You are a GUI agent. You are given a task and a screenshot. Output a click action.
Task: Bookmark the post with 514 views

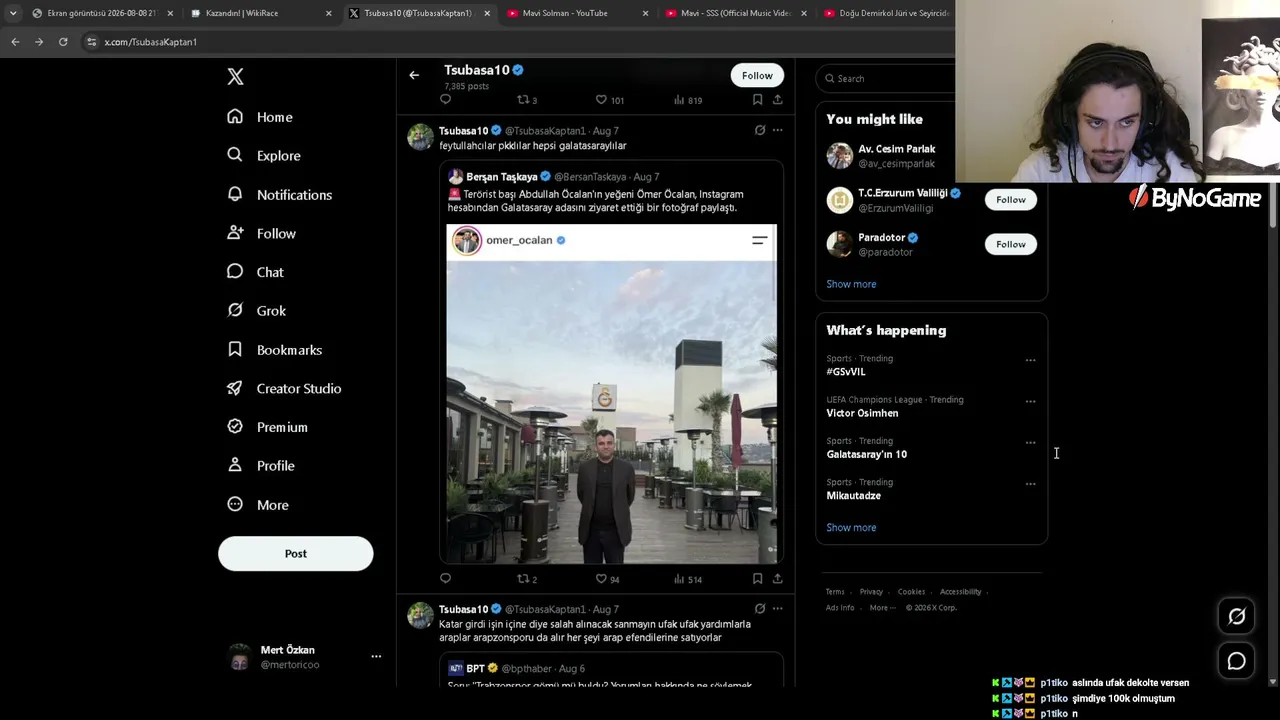pyautogui.click(x=757, y=578)
